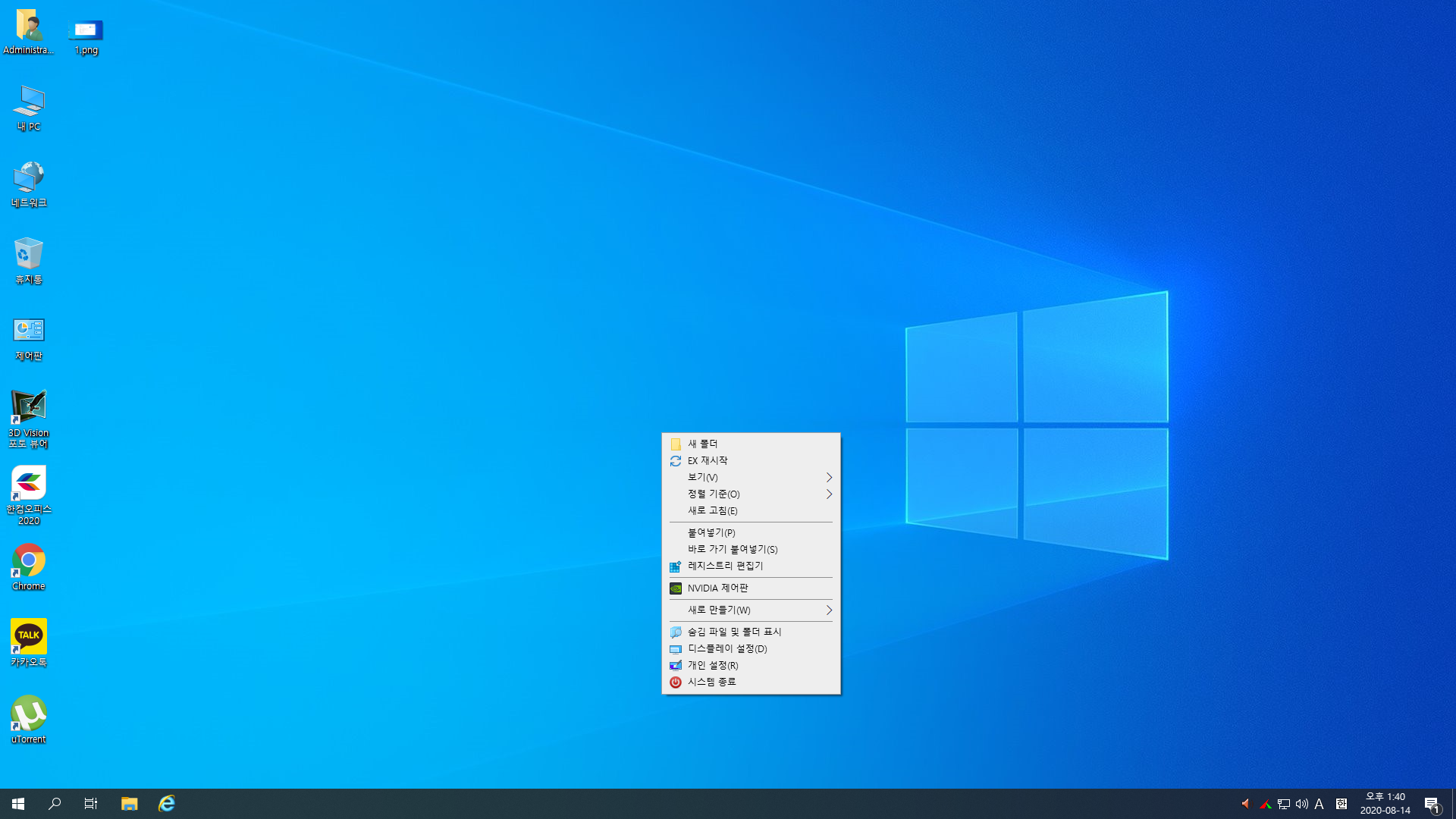
Task: Choose 붙여넣기(P) in context menu
Action: point(751,532)
